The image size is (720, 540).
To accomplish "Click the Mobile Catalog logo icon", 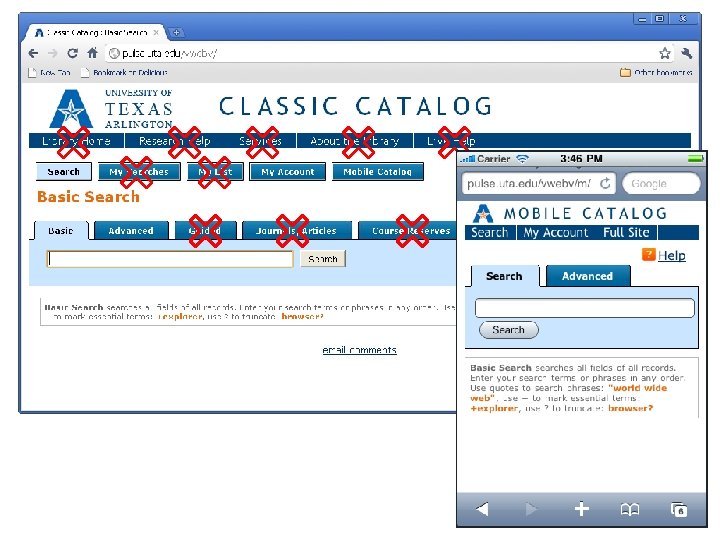I will 483,214.
